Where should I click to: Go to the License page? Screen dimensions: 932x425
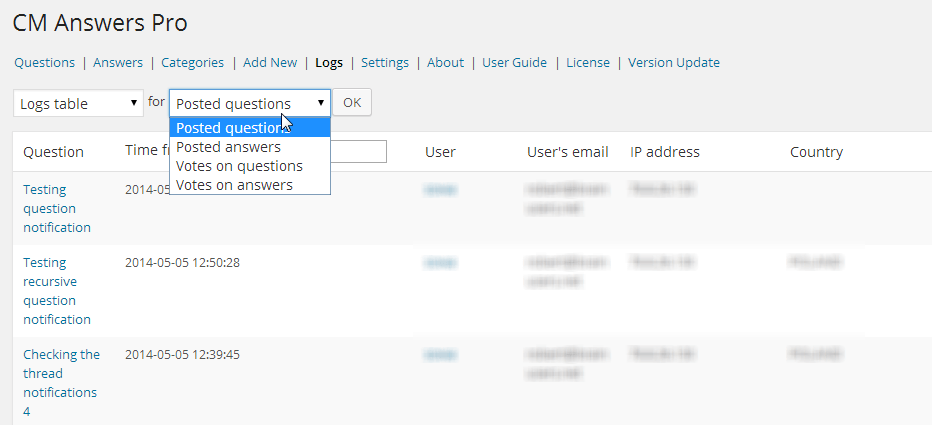[587, 62]
